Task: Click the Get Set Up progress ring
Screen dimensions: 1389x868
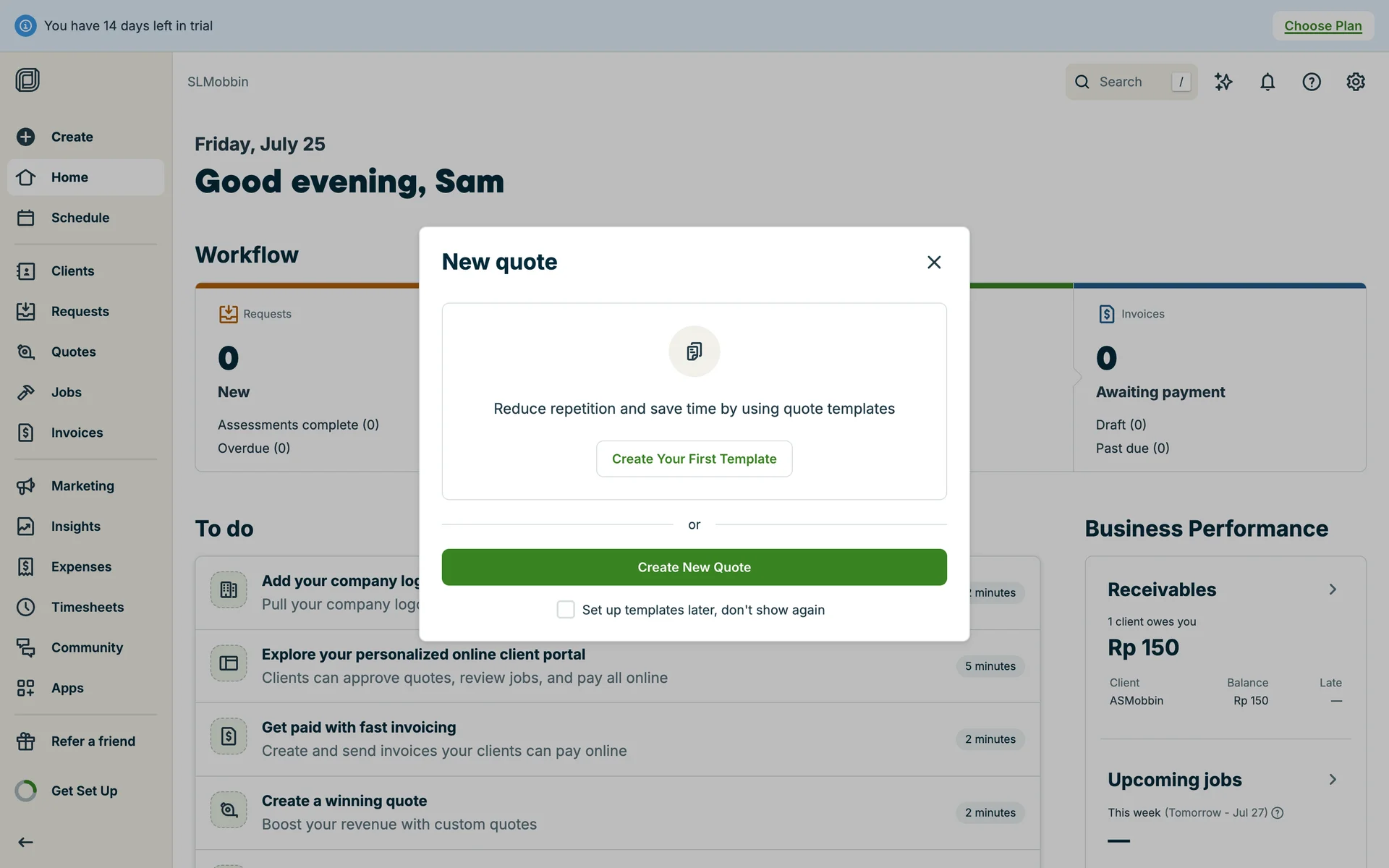Action: pos(26,791)
